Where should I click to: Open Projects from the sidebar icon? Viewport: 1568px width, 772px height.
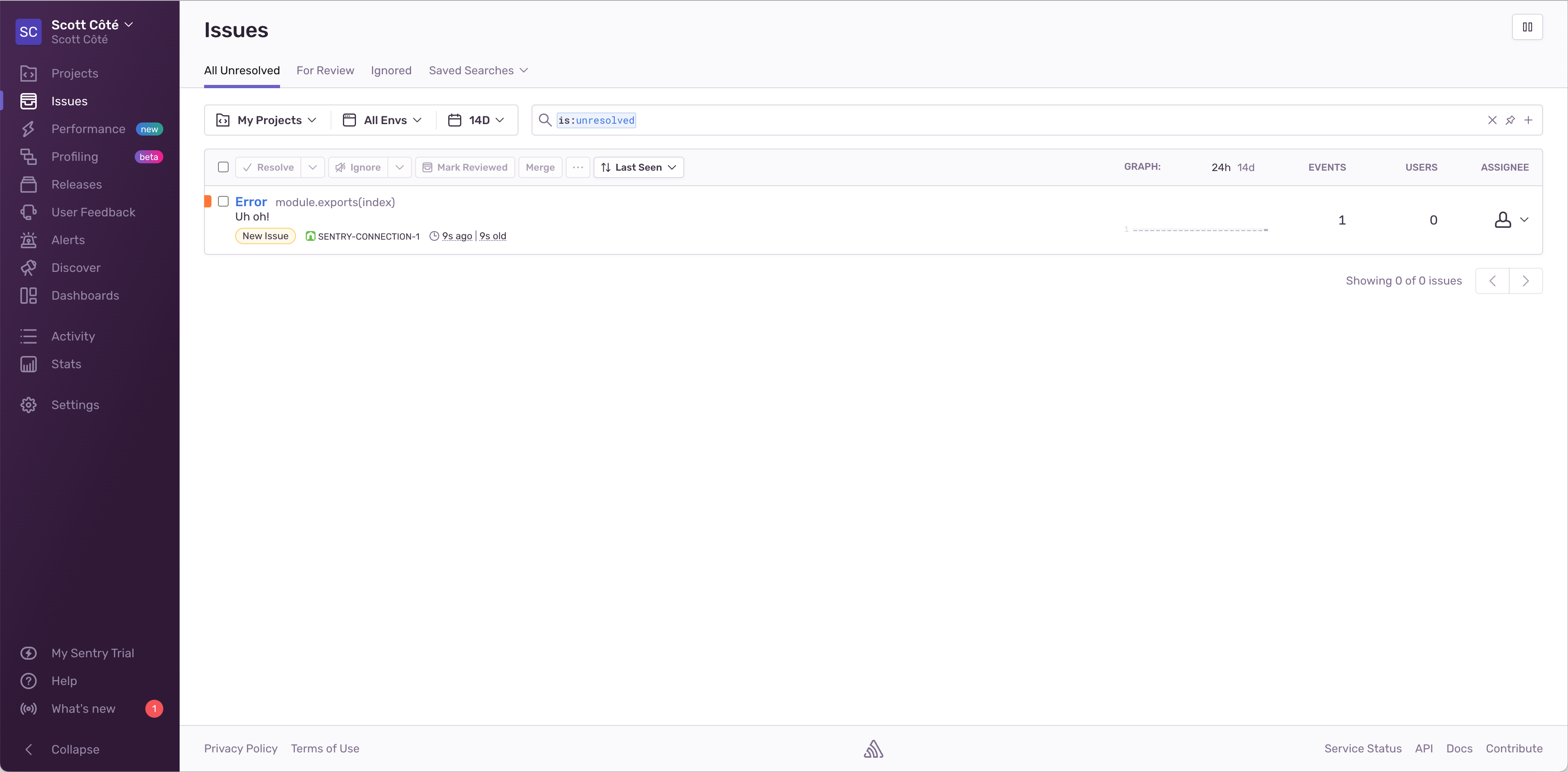(29, 73)
